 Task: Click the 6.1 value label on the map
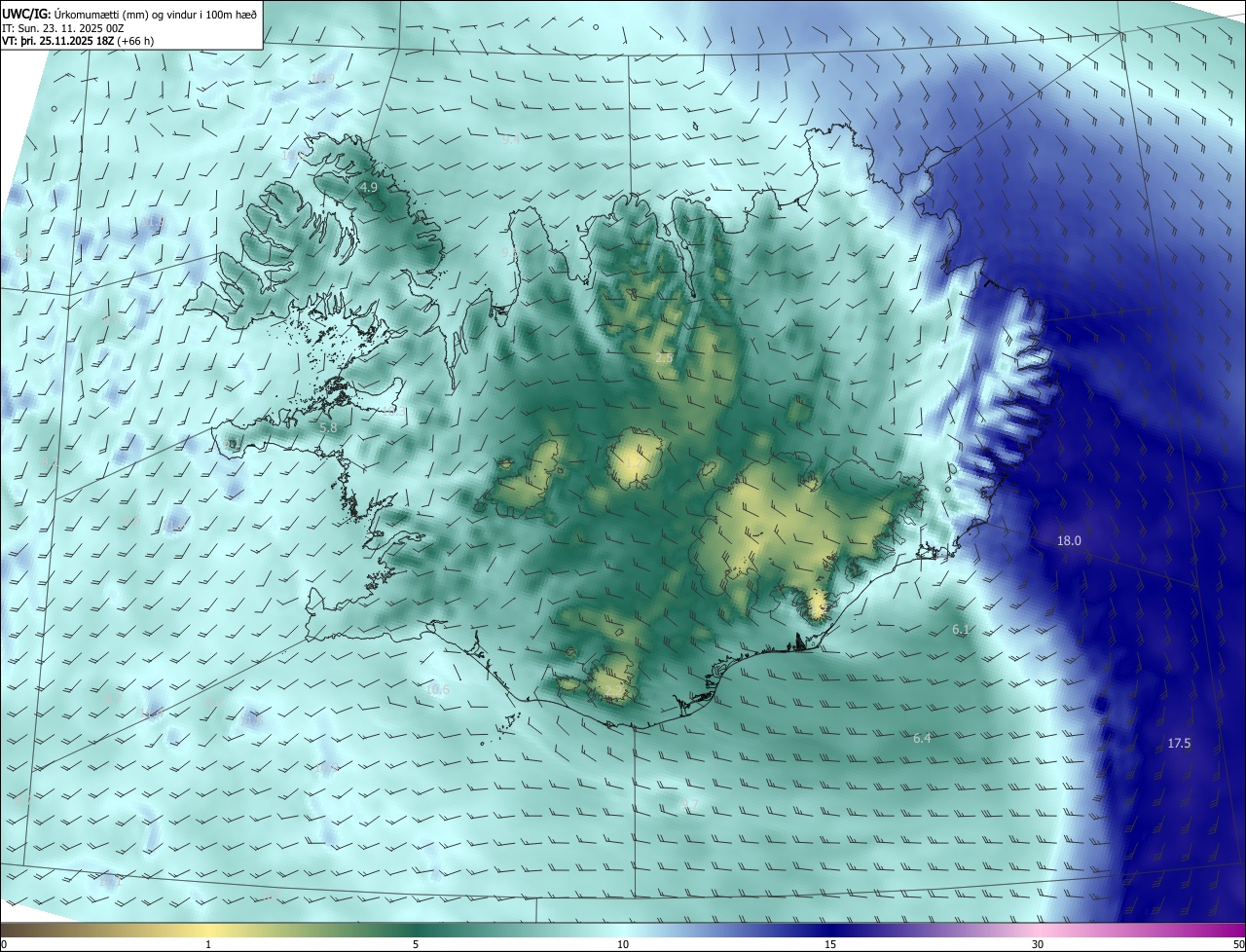click(x=961, y=630)
